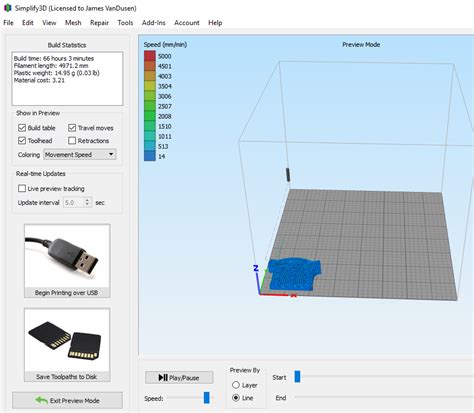
Task: Click the 'Build time: 66 hours 3 minutes' line
Action: click(54, 58)
